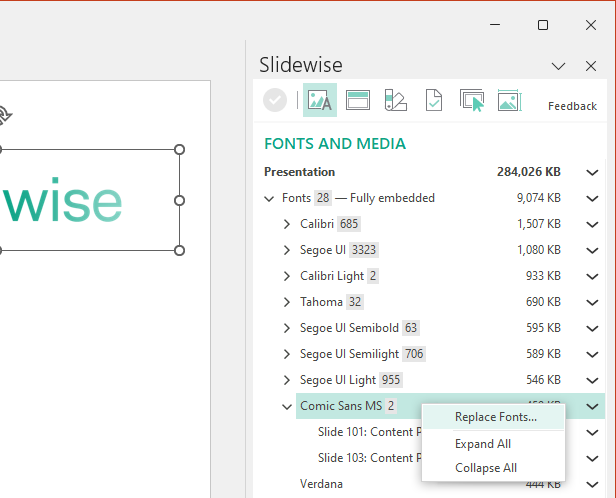Click the grayed checkmark status icon
Viewport: 616px width, 498px height.
(275, 100)
